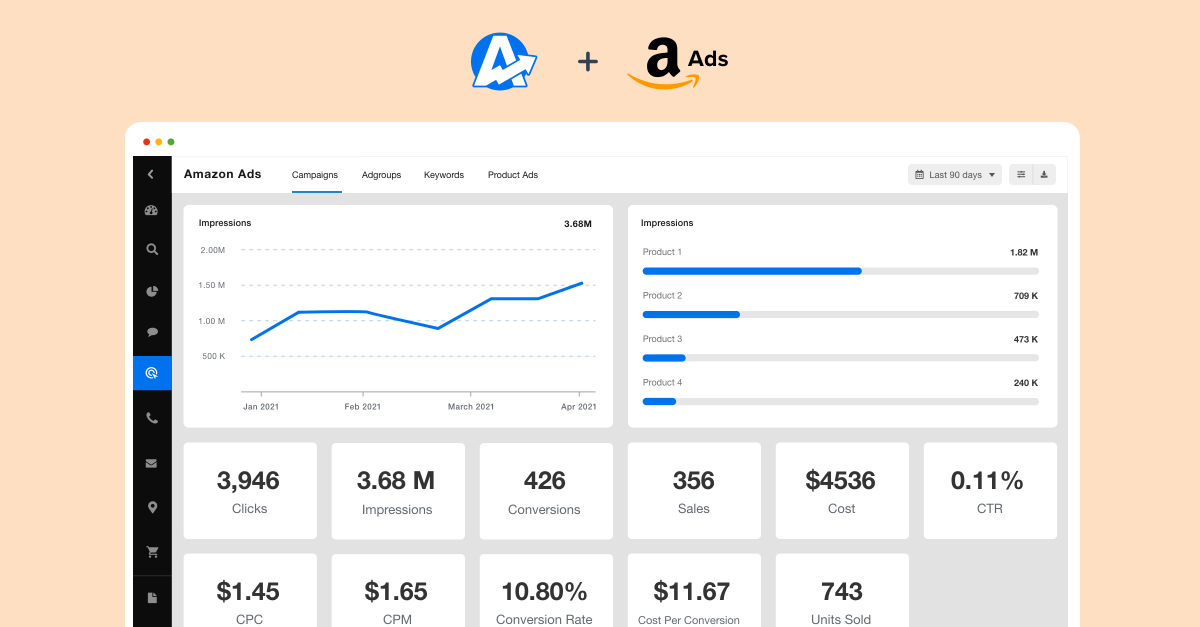
Task: Click the document reports icon at sidebar bottom
Action: click(x=152, y=597)
